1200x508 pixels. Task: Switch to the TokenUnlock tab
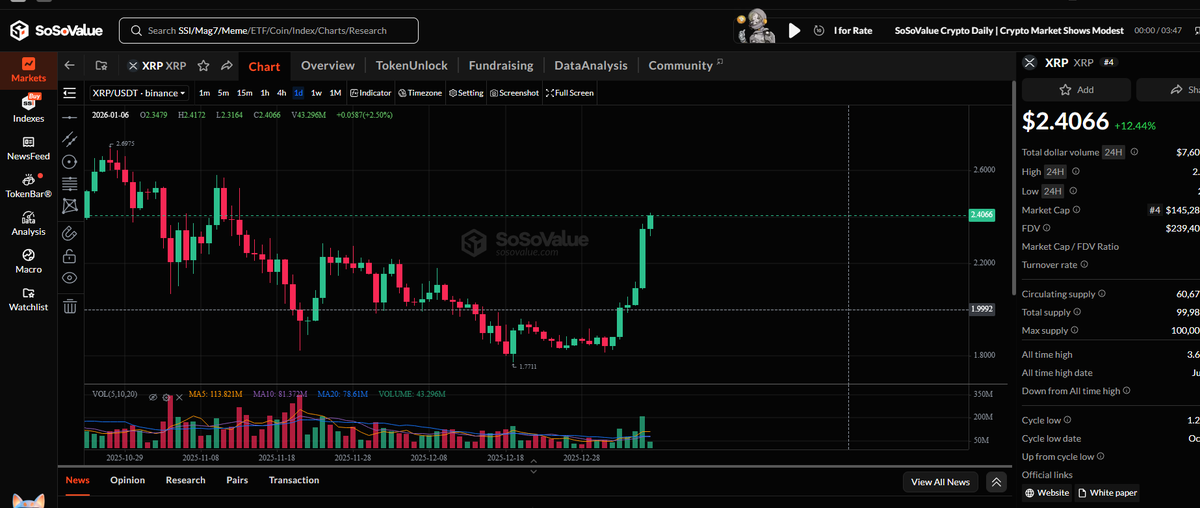point(412,66)
